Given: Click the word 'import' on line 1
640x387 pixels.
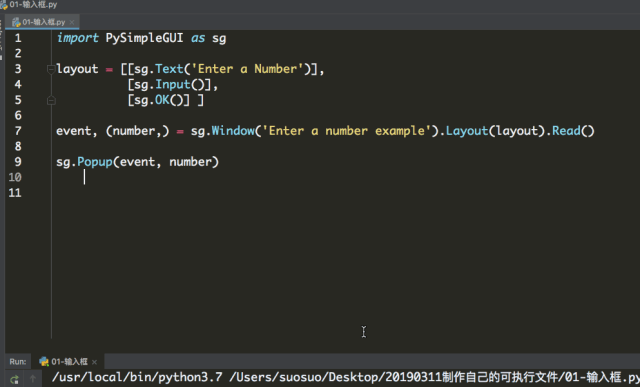Looking at the screenshot, I should [x=78, y=38].
